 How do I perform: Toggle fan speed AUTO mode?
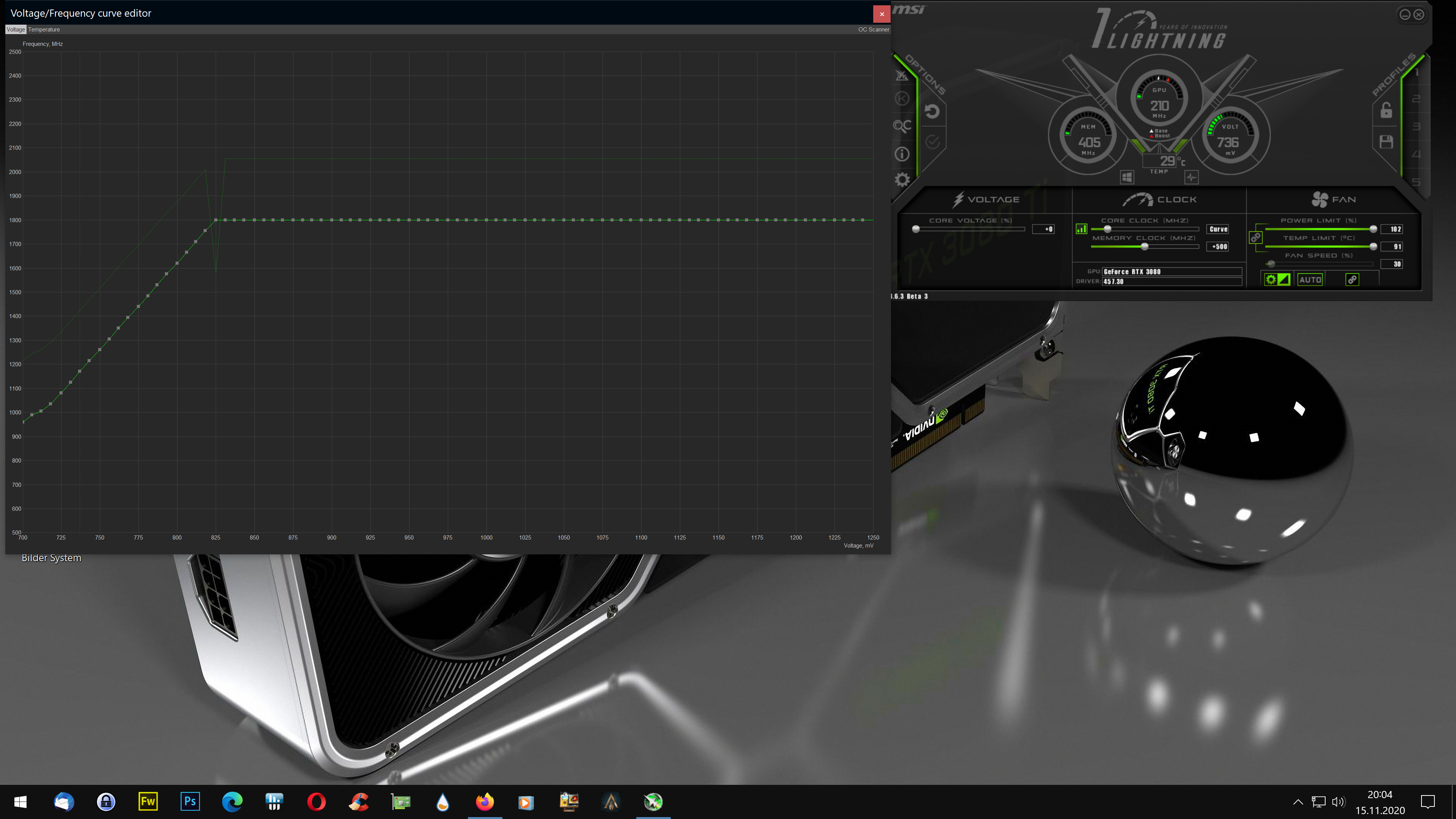[1310, 280]
